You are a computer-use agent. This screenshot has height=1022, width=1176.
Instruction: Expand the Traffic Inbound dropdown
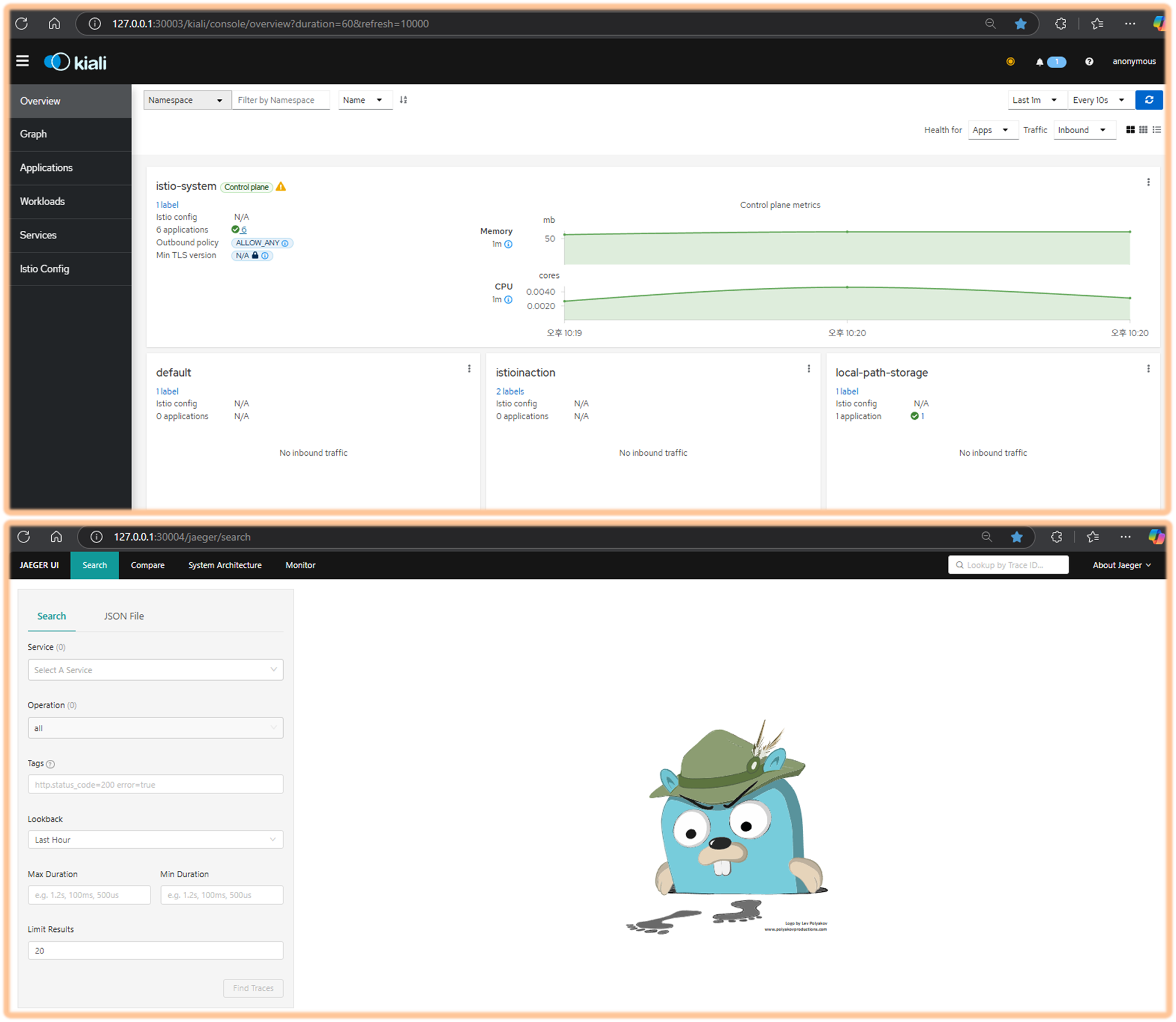pos(1083,130)
